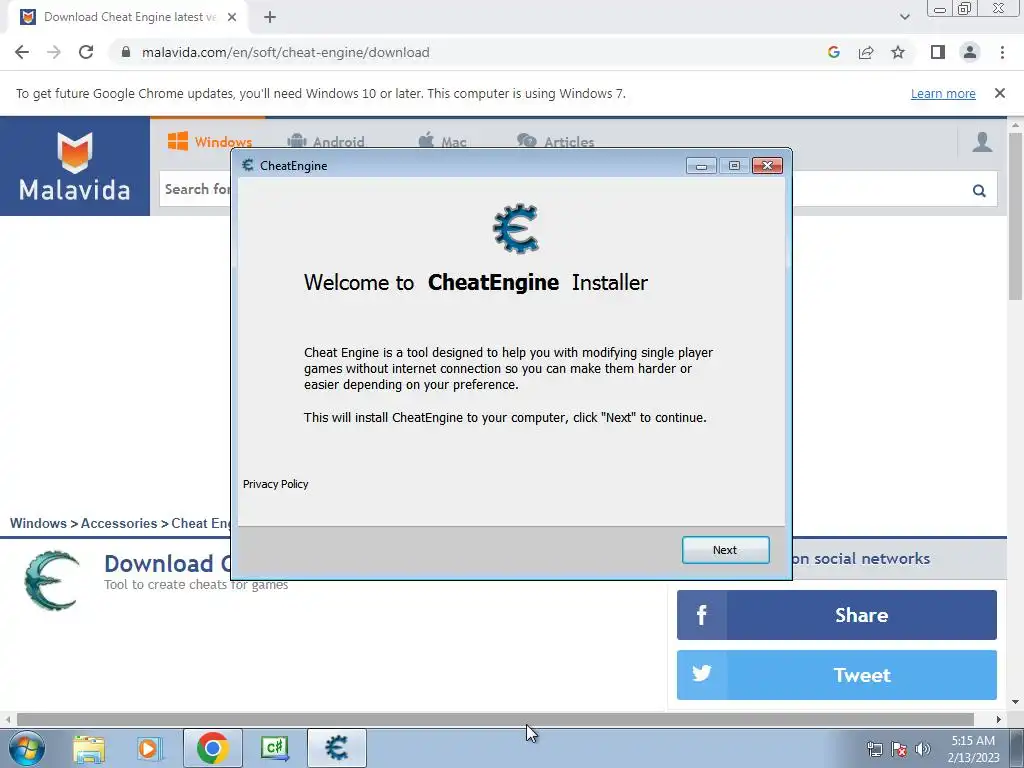Open Chrome profile avatar

(x=970, y=52)
